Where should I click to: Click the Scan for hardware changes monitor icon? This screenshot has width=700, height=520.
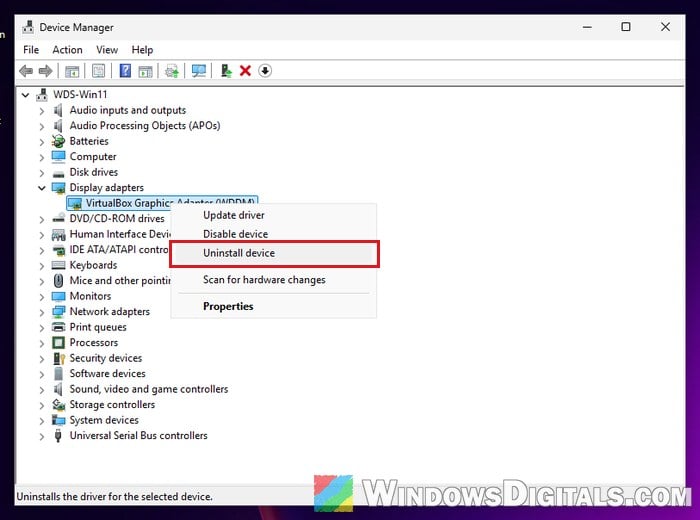199,71
